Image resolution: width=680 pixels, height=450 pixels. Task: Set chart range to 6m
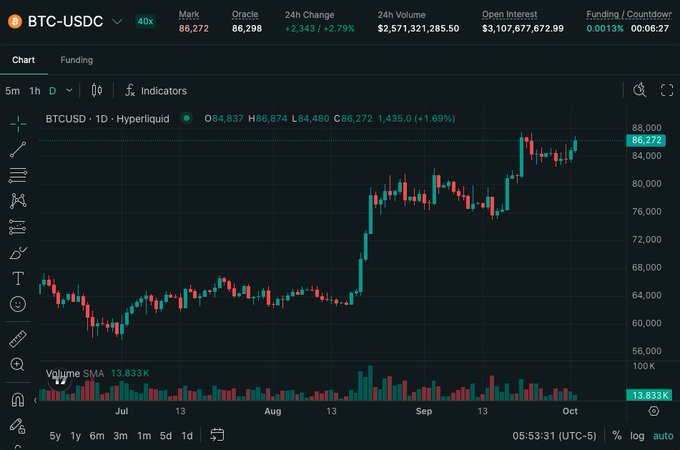[97, 436]
